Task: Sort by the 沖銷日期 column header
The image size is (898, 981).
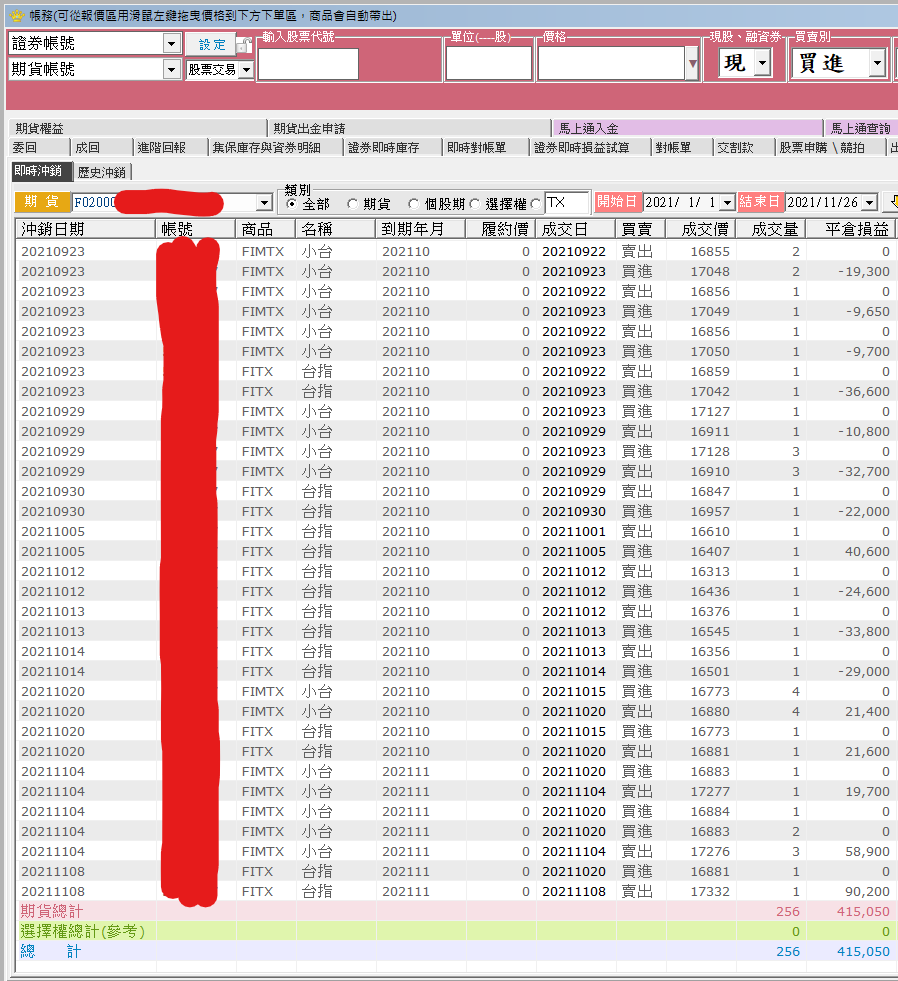Action: 85,229
